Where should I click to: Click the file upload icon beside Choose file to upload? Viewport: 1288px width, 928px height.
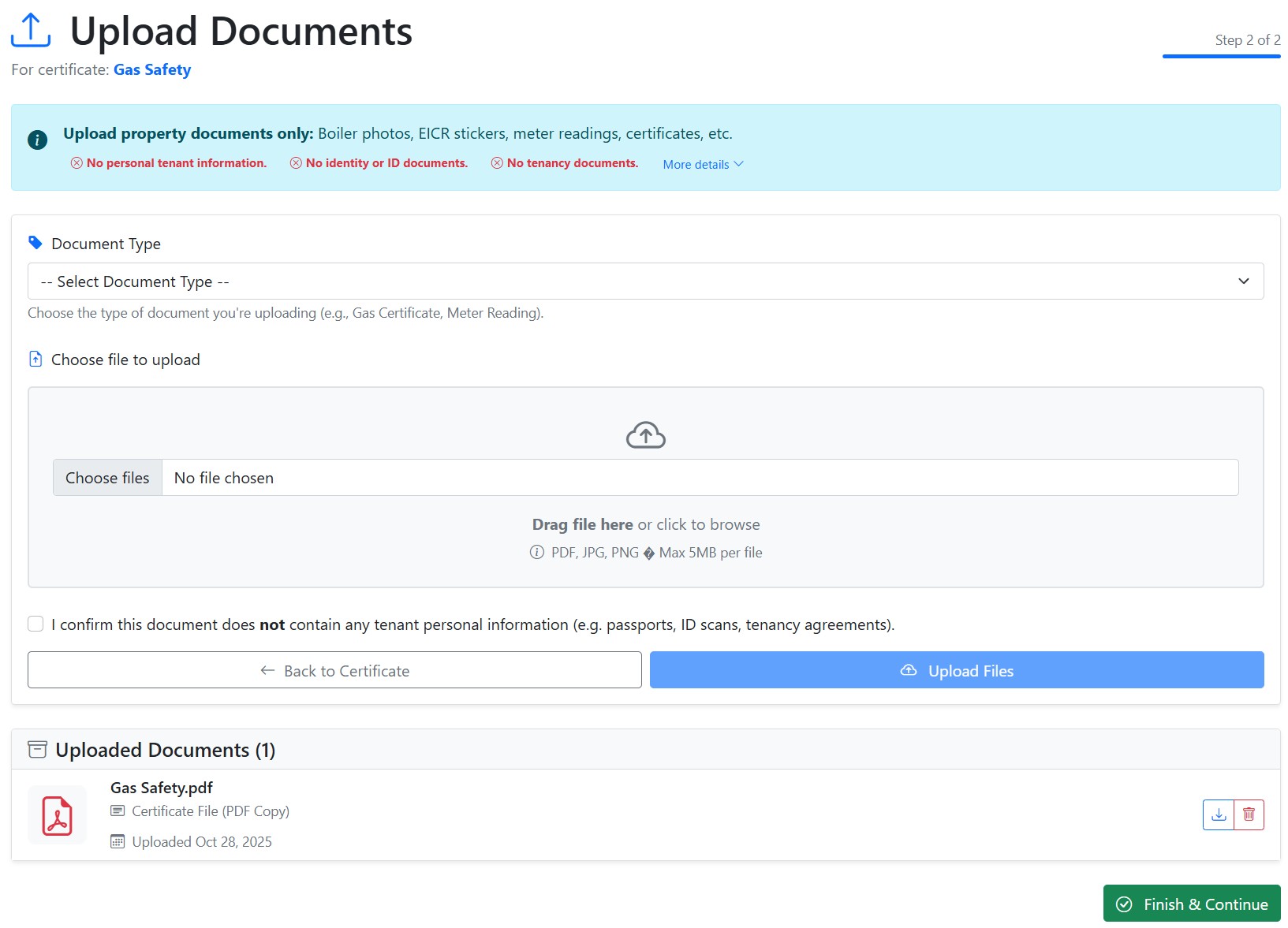[x=35, y=358]
